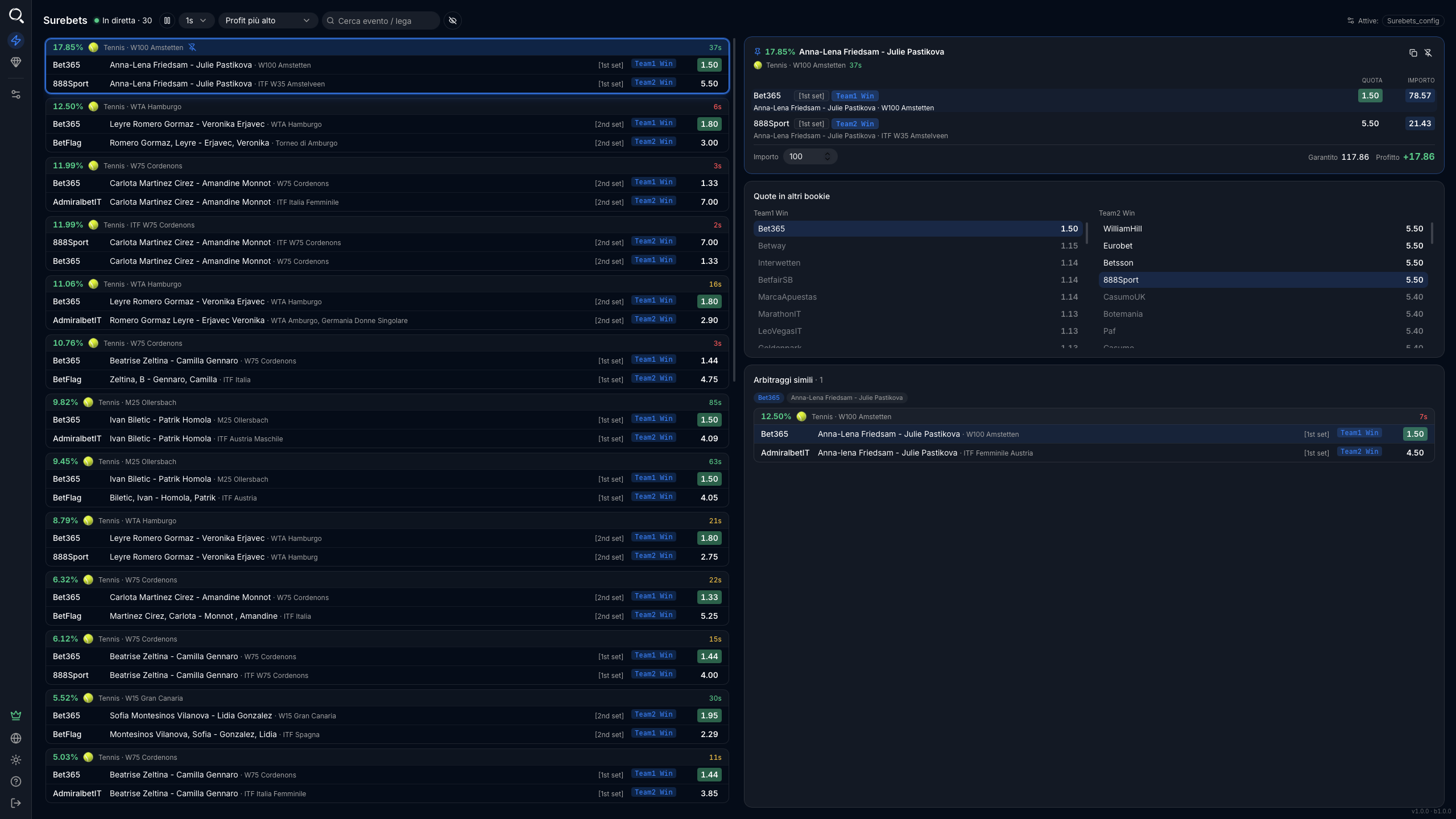
Task: Open the 1s refresh interval dropdown
Action: pyautogui.click(x=196, y=20)
